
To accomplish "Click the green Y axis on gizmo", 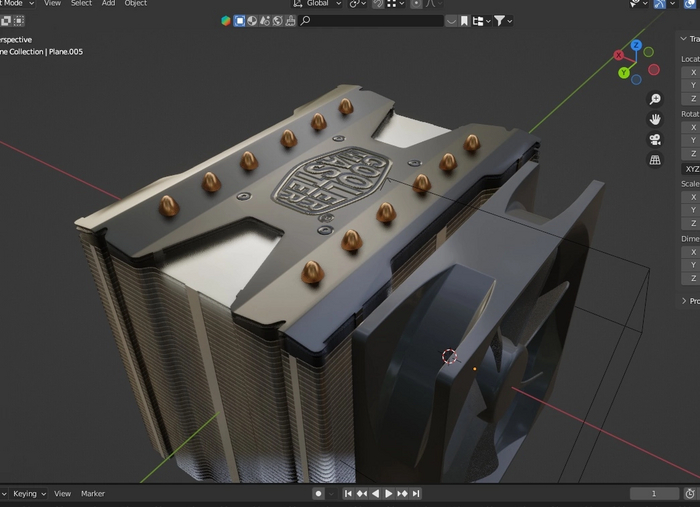I will coord(624,73).
